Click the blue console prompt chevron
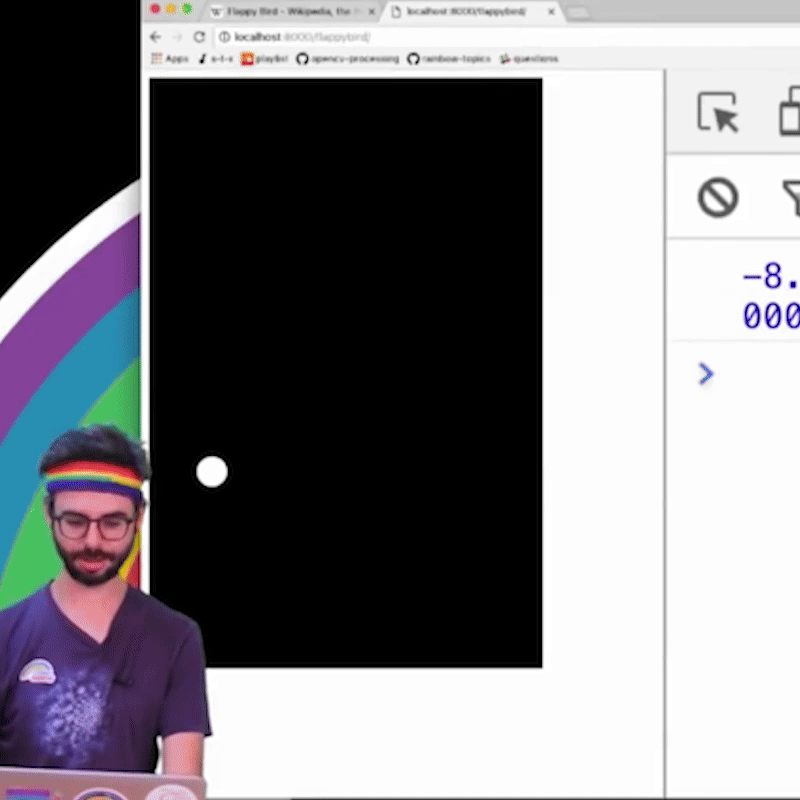This screenshot has width=800, height=800. click(x=706, y=374)
